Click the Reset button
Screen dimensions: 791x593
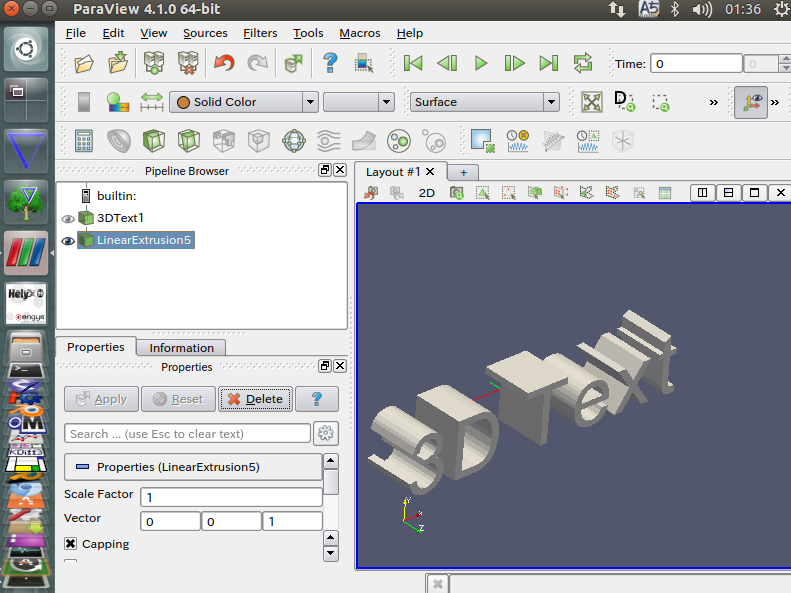point(178,399)
